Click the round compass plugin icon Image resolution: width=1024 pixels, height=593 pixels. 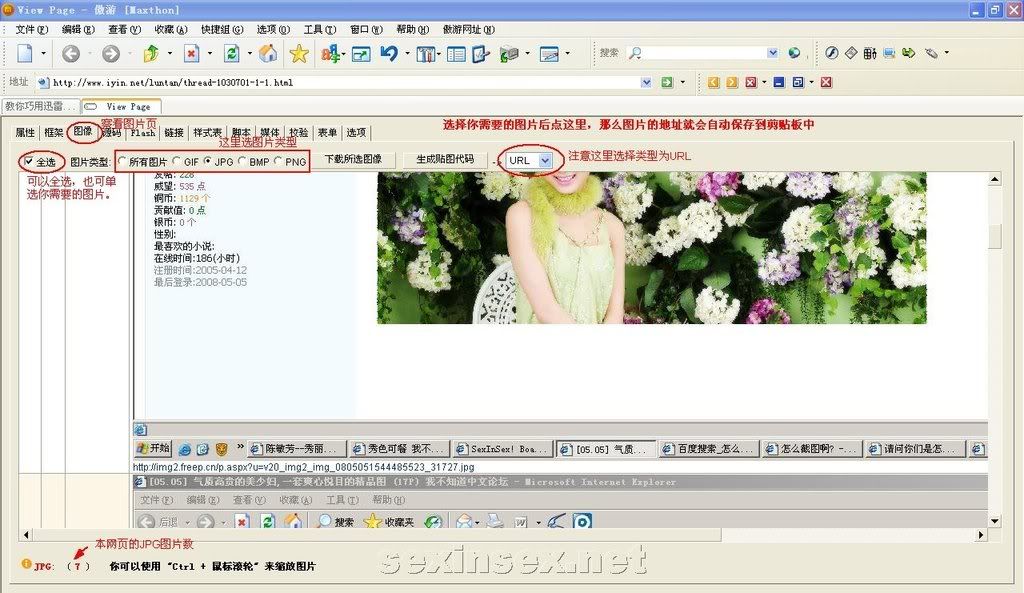click(831, 53)
